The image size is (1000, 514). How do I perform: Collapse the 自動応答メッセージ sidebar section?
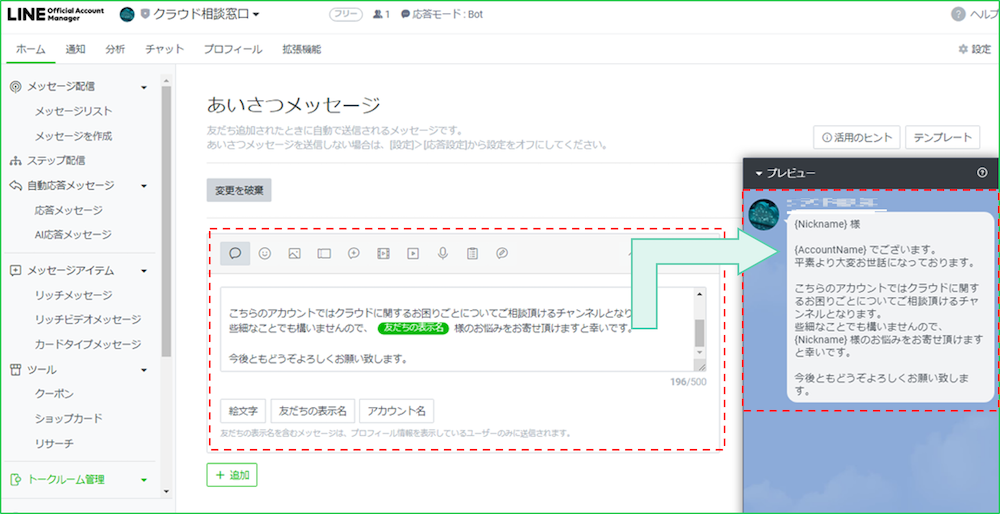pos(144,186)
